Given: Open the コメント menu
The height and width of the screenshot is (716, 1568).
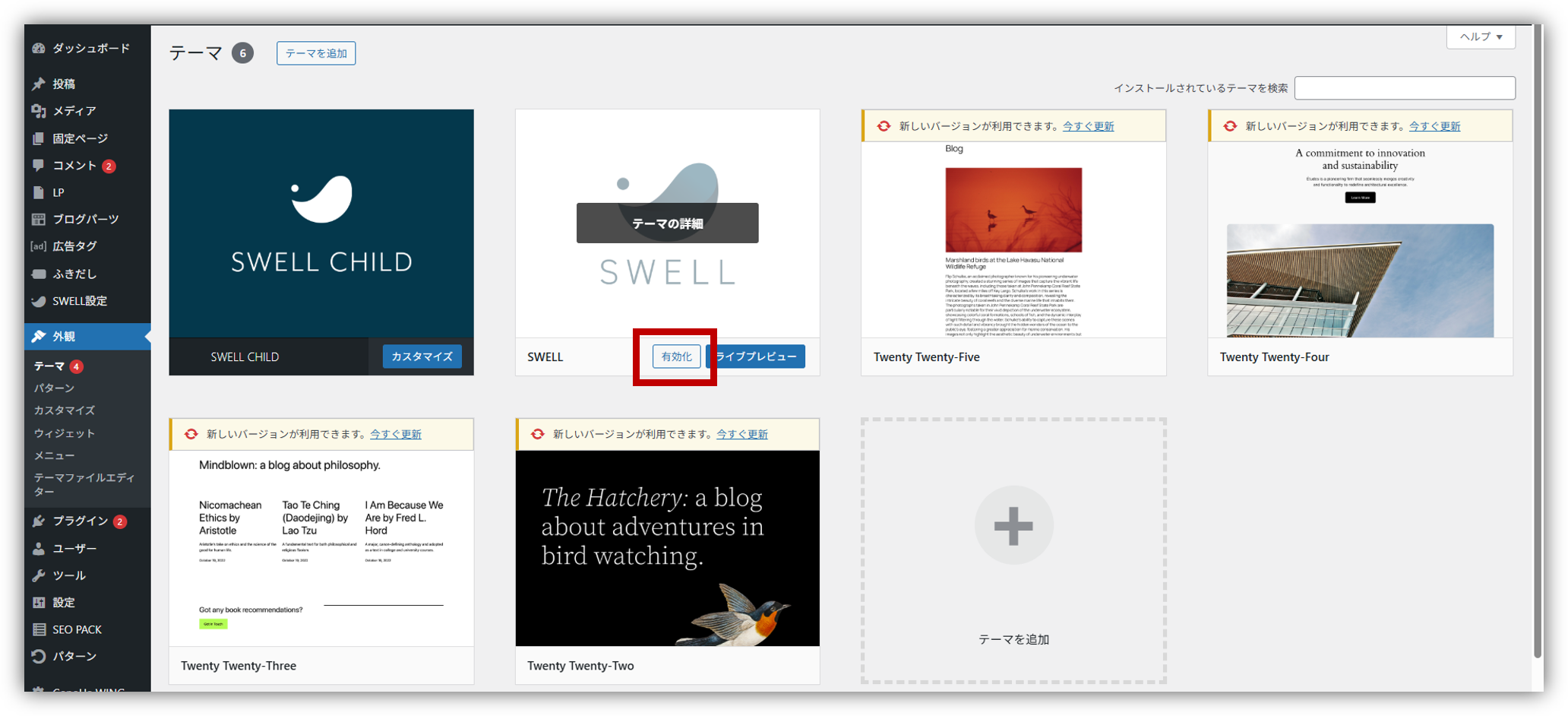Looking at the screenshot, I should [x=87, y=165].
